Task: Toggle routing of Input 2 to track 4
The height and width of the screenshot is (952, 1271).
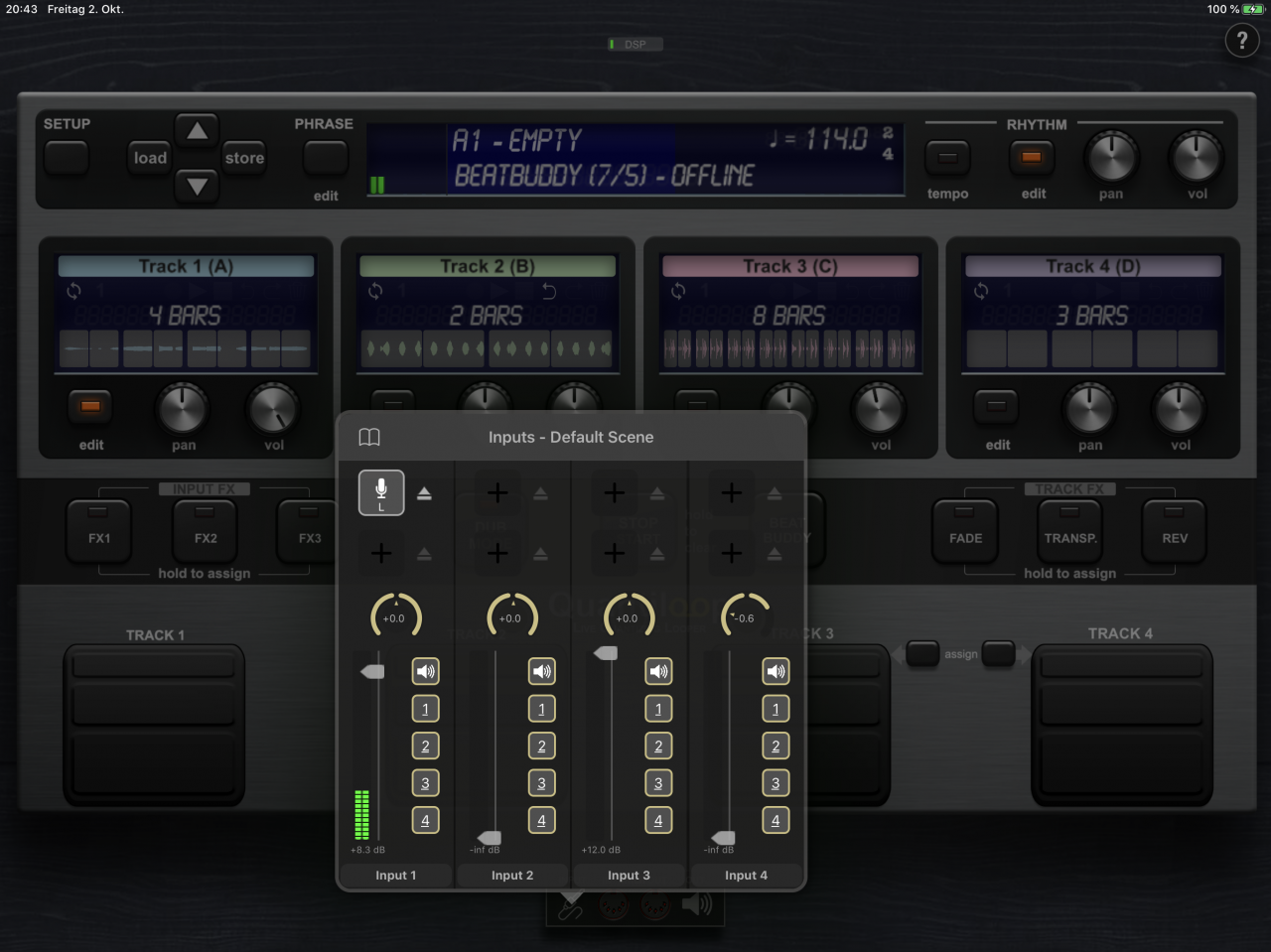Action: [541, 820]
